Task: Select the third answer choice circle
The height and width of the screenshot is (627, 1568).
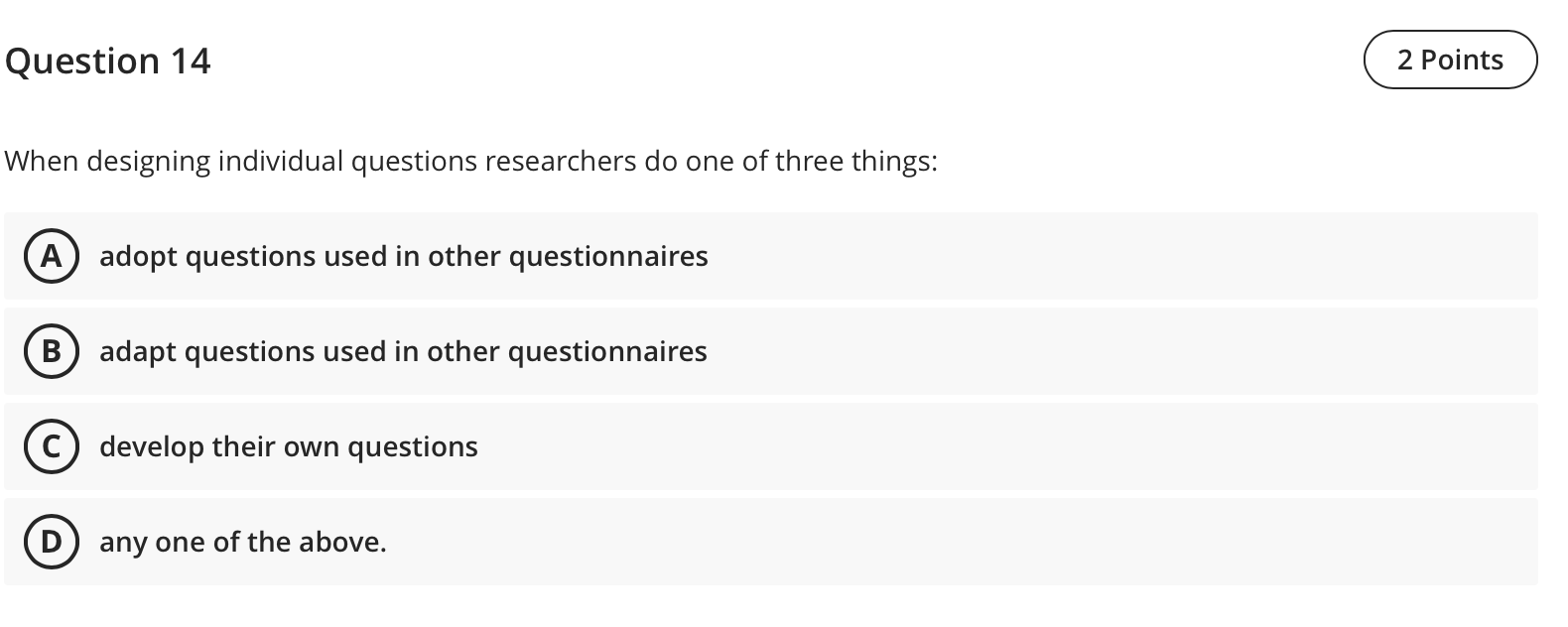Action: click(52, 446)
